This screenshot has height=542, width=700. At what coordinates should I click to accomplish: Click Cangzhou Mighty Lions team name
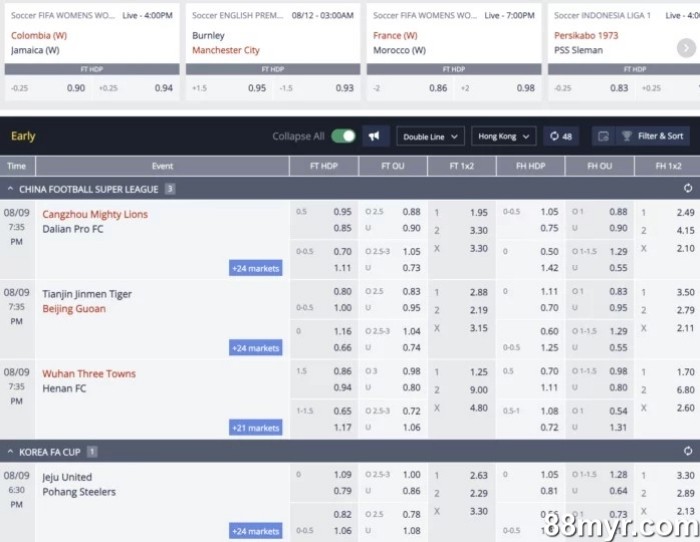[95, 214]
